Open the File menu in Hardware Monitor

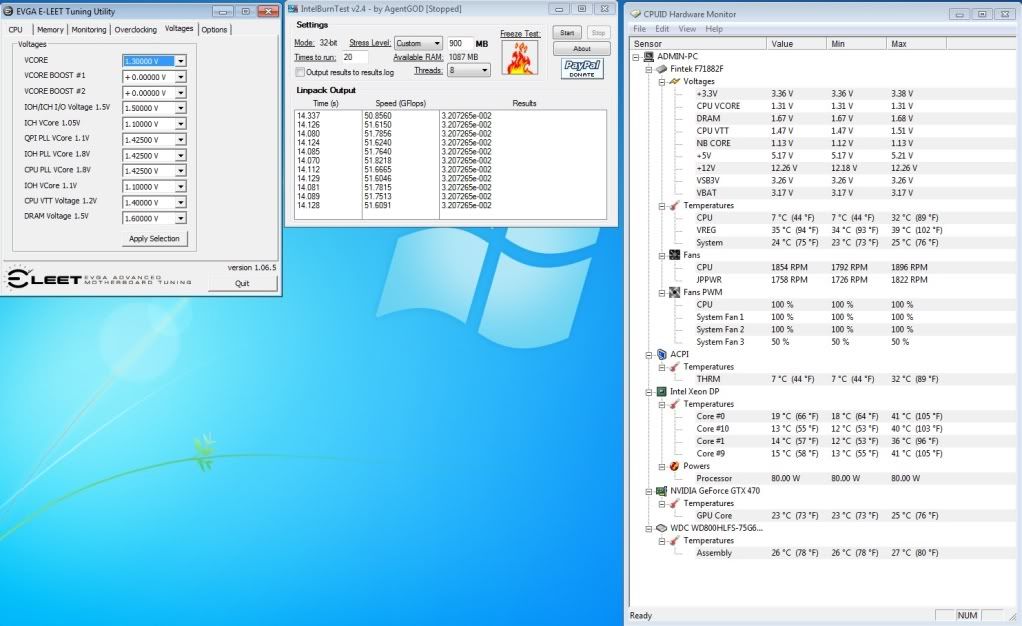pyautogui.click(x=639, y=29)
